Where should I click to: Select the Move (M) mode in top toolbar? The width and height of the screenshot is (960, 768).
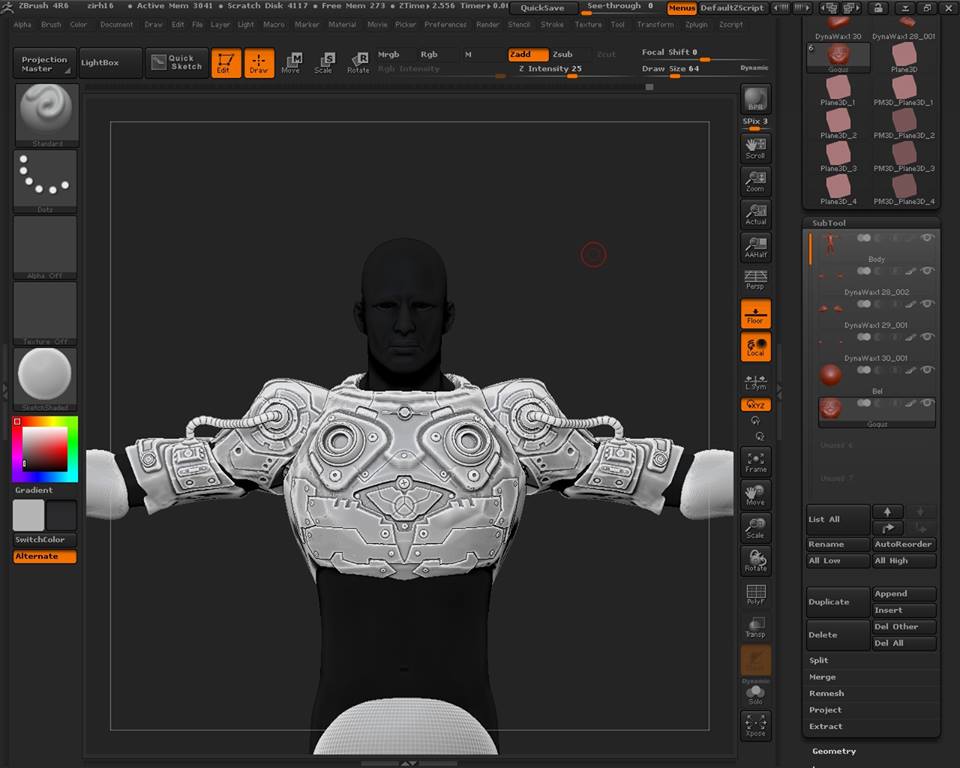tap(291, 63)
